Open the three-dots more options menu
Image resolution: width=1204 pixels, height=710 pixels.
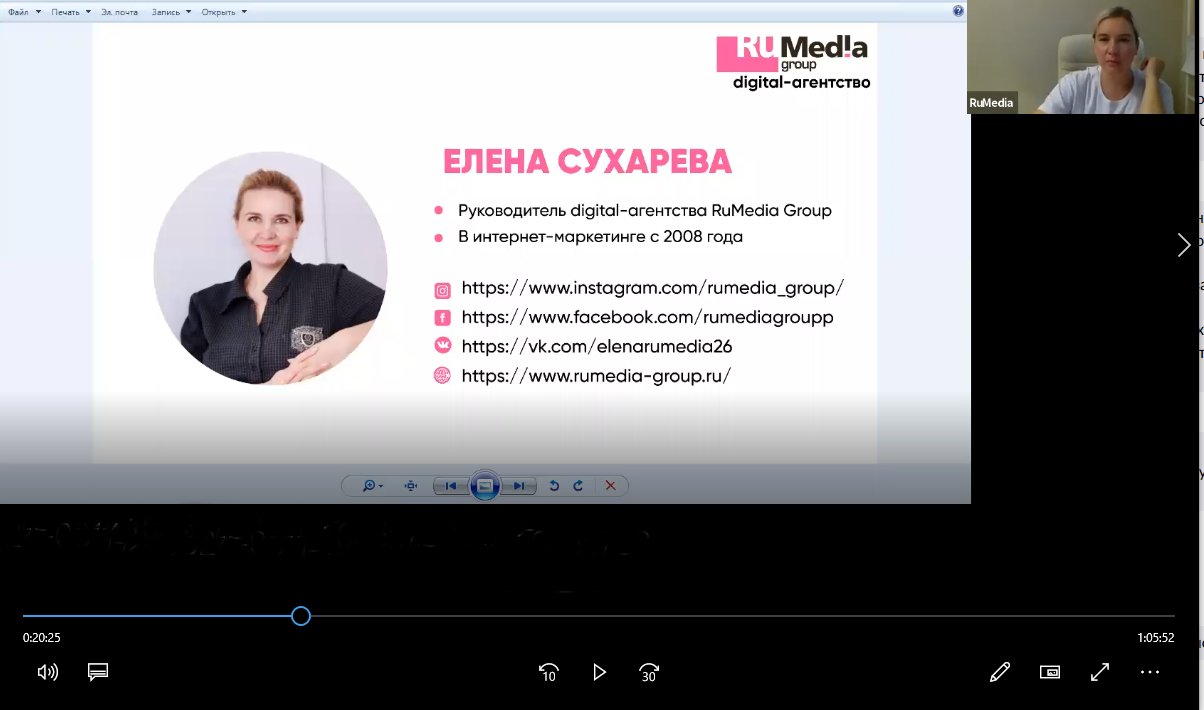click(1150, 672)
